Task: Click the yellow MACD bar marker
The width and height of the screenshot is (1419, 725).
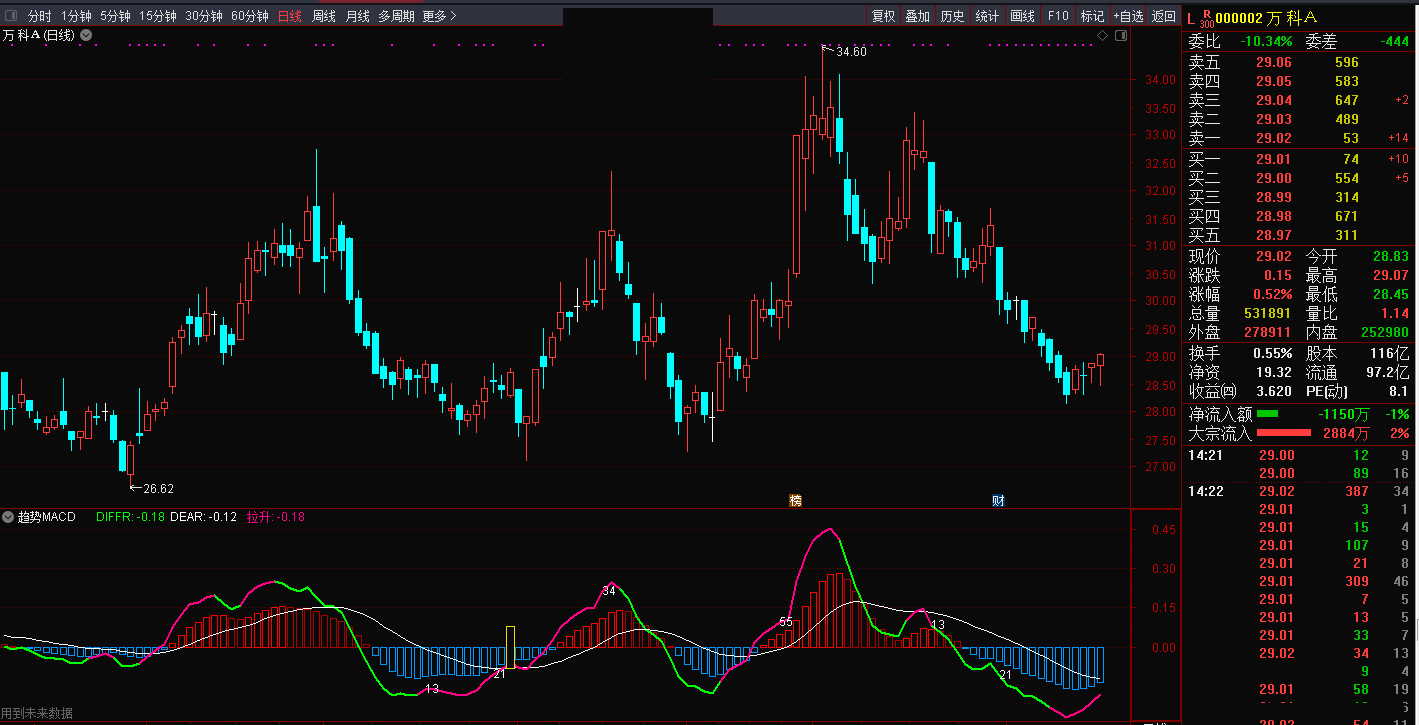Action: click(x=510, y=647)
